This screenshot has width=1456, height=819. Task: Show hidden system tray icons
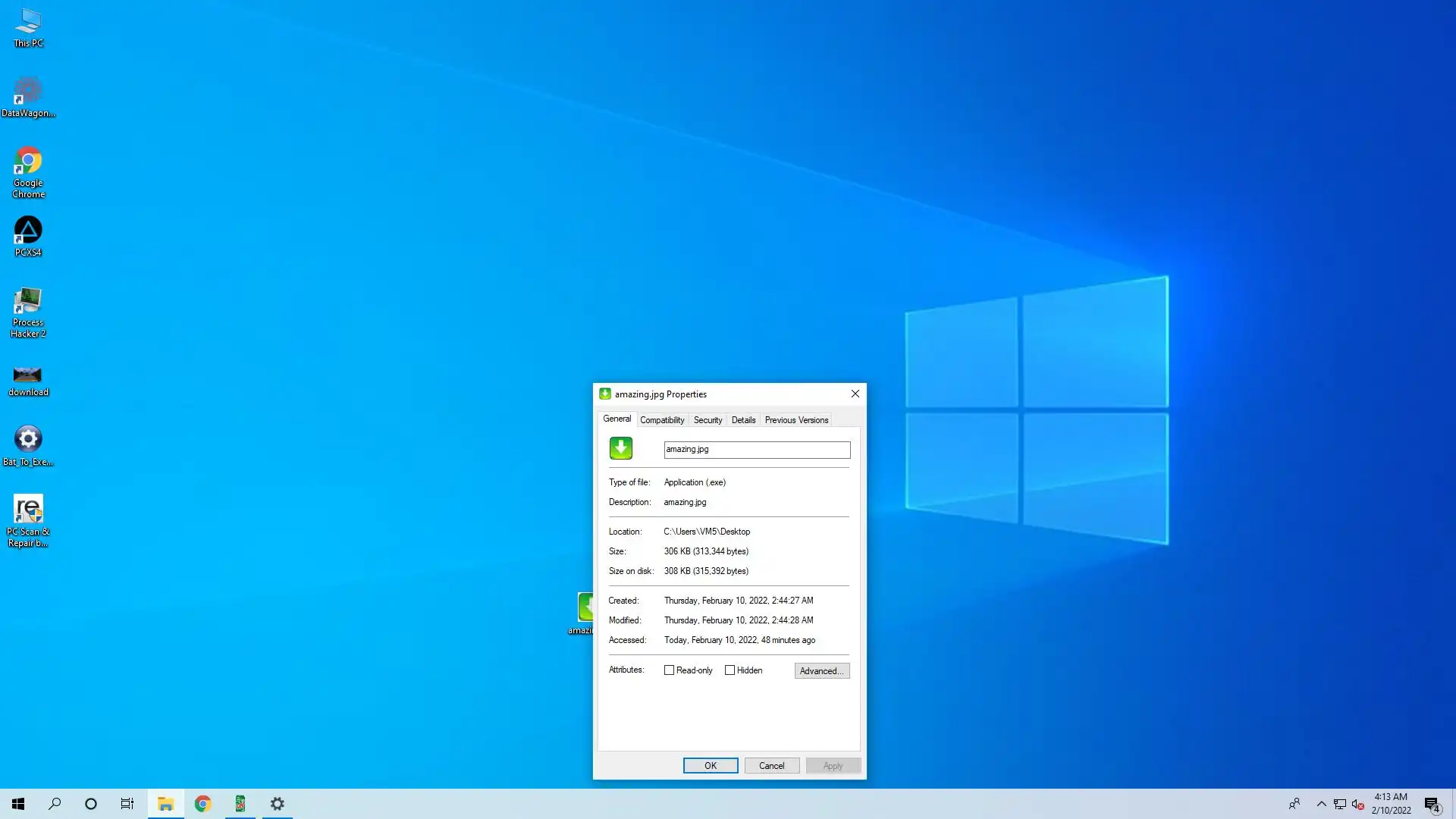point(1321,804)
